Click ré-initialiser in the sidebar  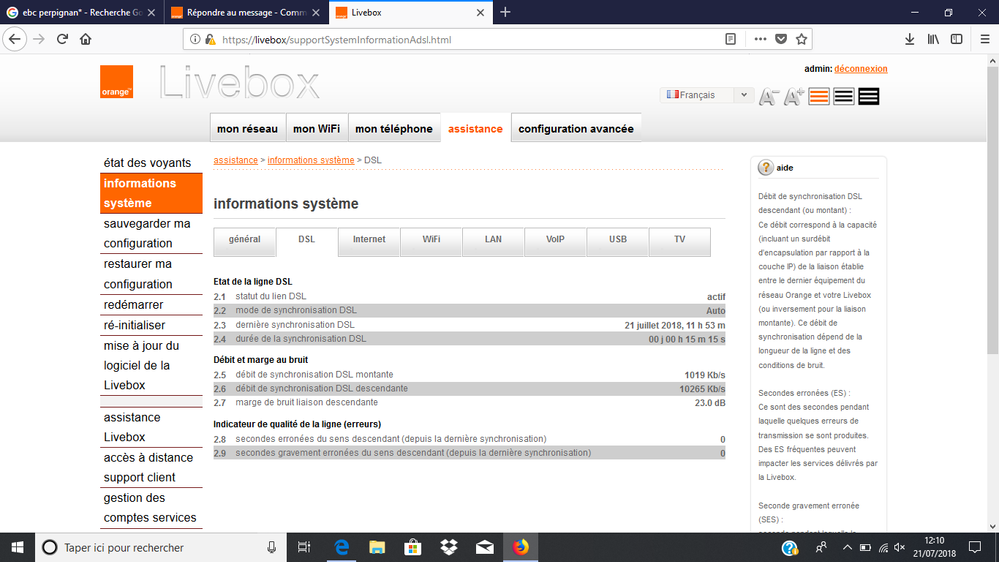point(134,325)
